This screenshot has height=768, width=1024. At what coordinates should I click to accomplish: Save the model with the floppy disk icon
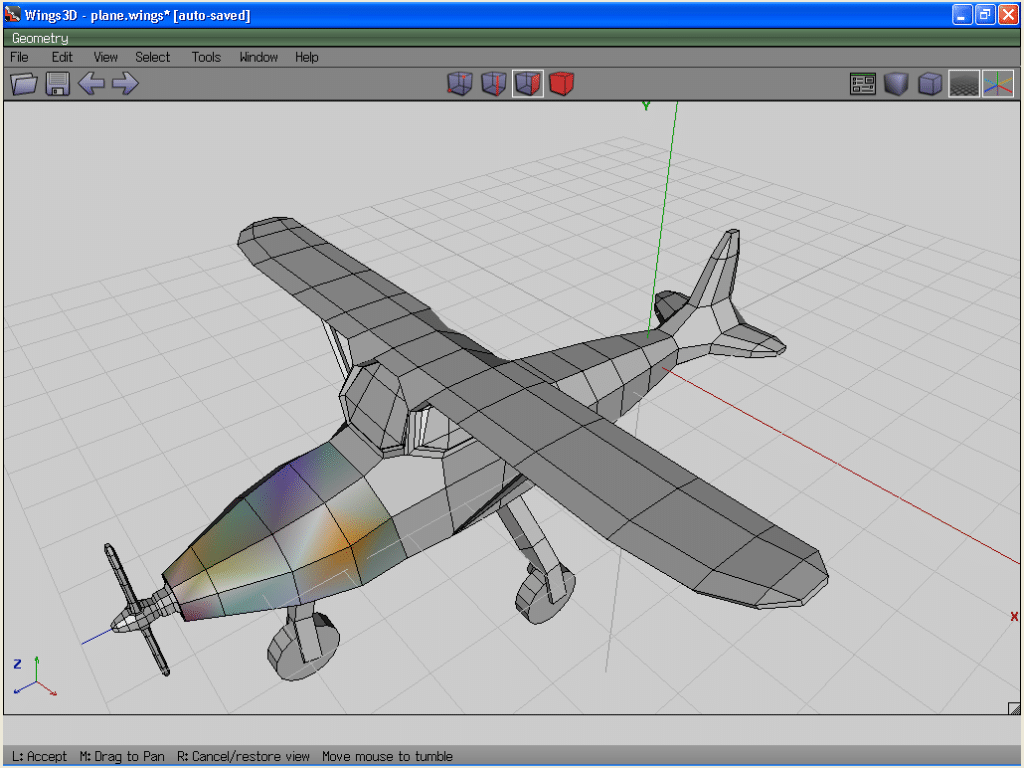point(57,84)
